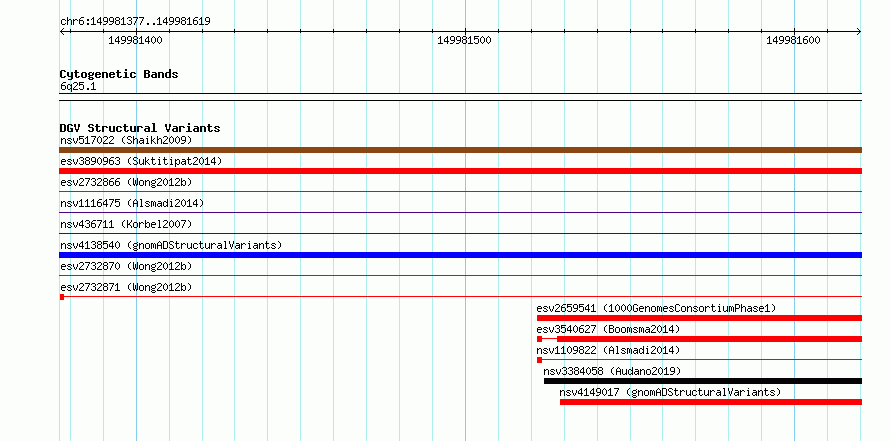890x441 pixels.
Task: Open nsv4138540 (gnomADStructuralVariants) label
Action: pyautogui.click(x=171, y=245)
